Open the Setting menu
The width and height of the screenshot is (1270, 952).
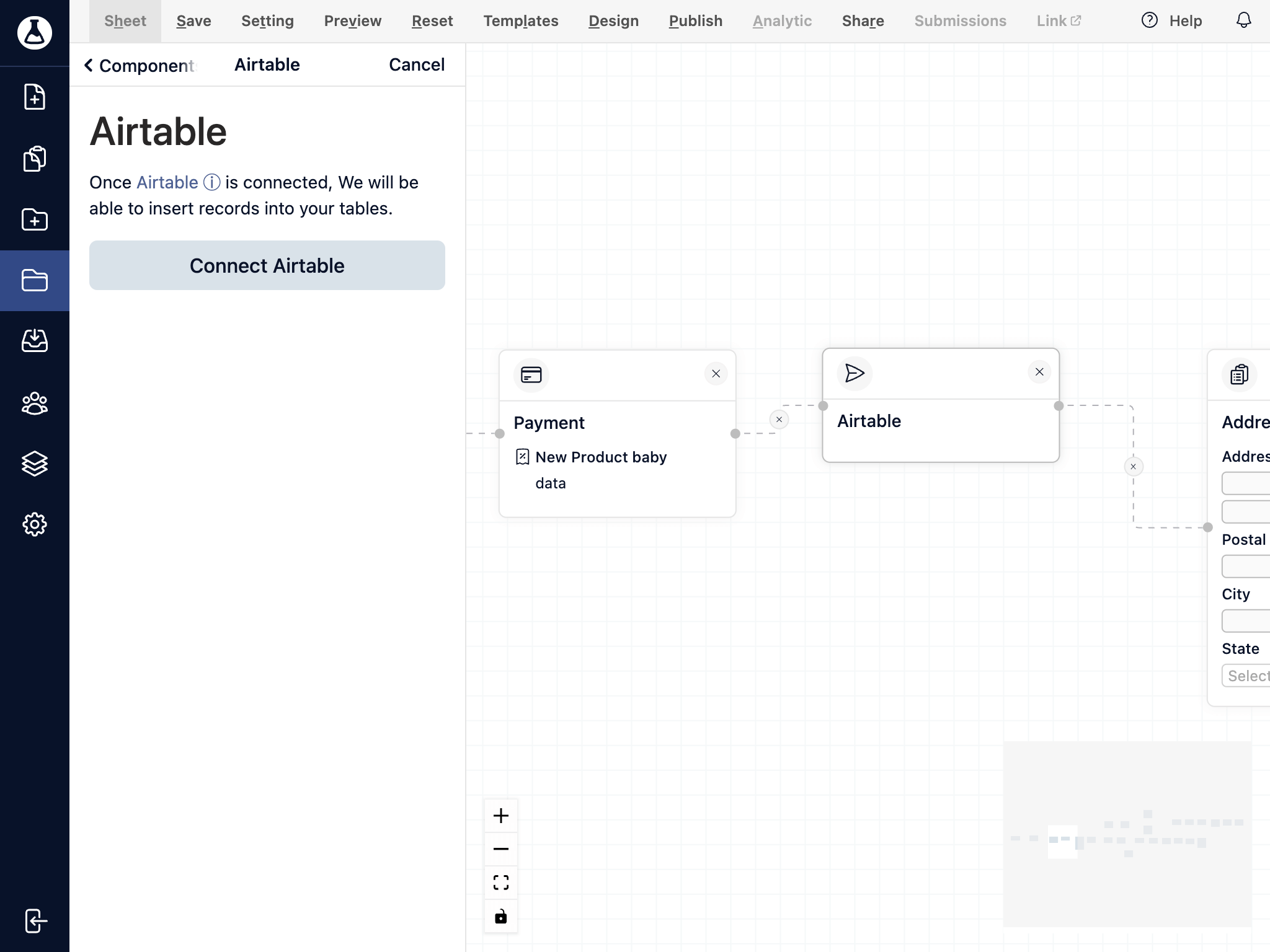[267, 21]
